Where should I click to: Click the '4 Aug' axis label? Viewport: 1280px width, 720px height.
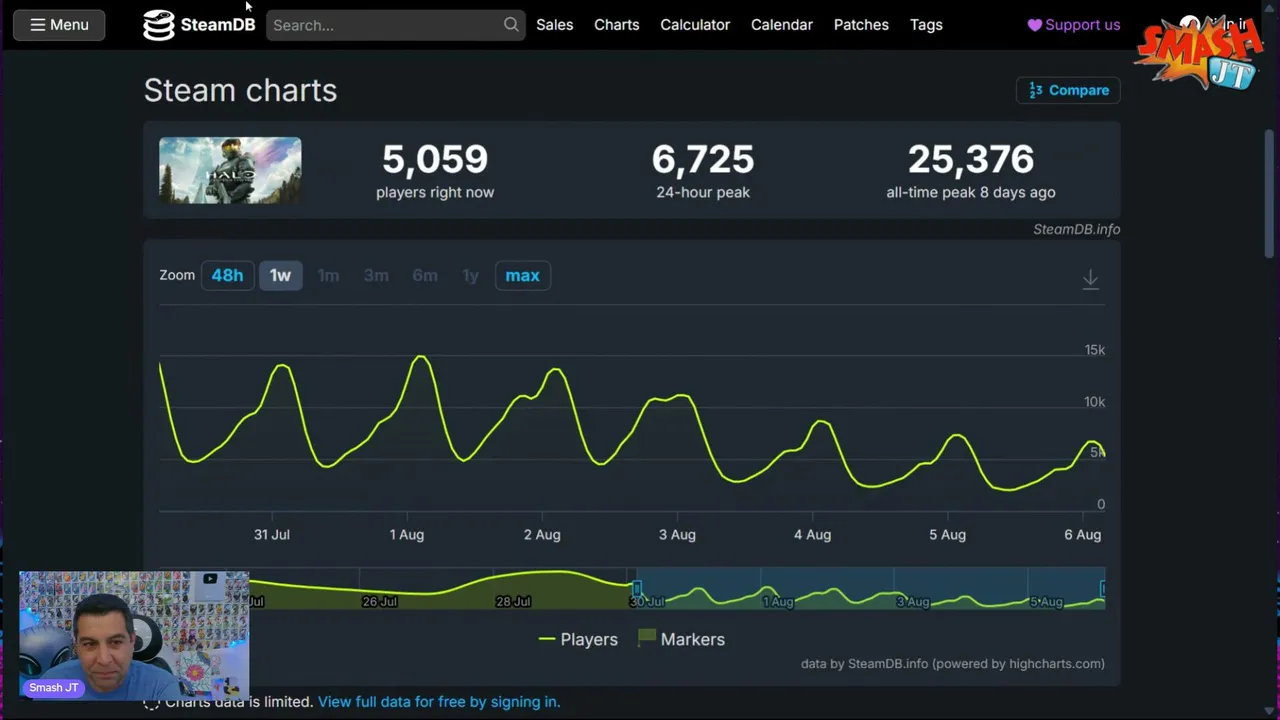pyautogui.click(x=812, y=535)
